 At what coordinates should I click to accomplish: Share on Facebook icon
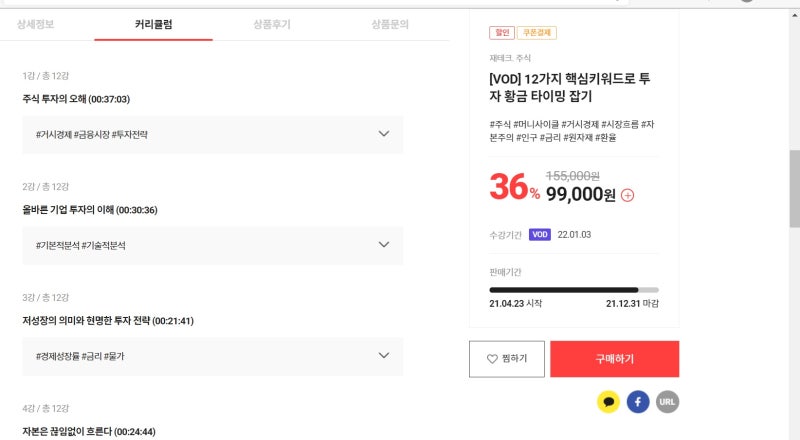pyautogui.click(x=638, y=402)
